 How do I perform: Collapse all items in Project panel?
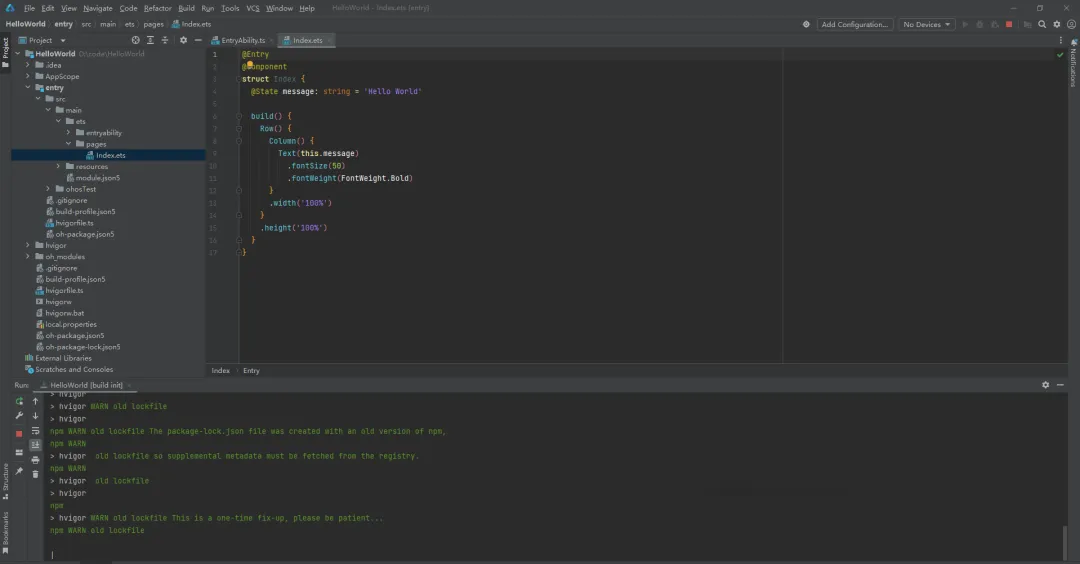[x=165, y=41]
